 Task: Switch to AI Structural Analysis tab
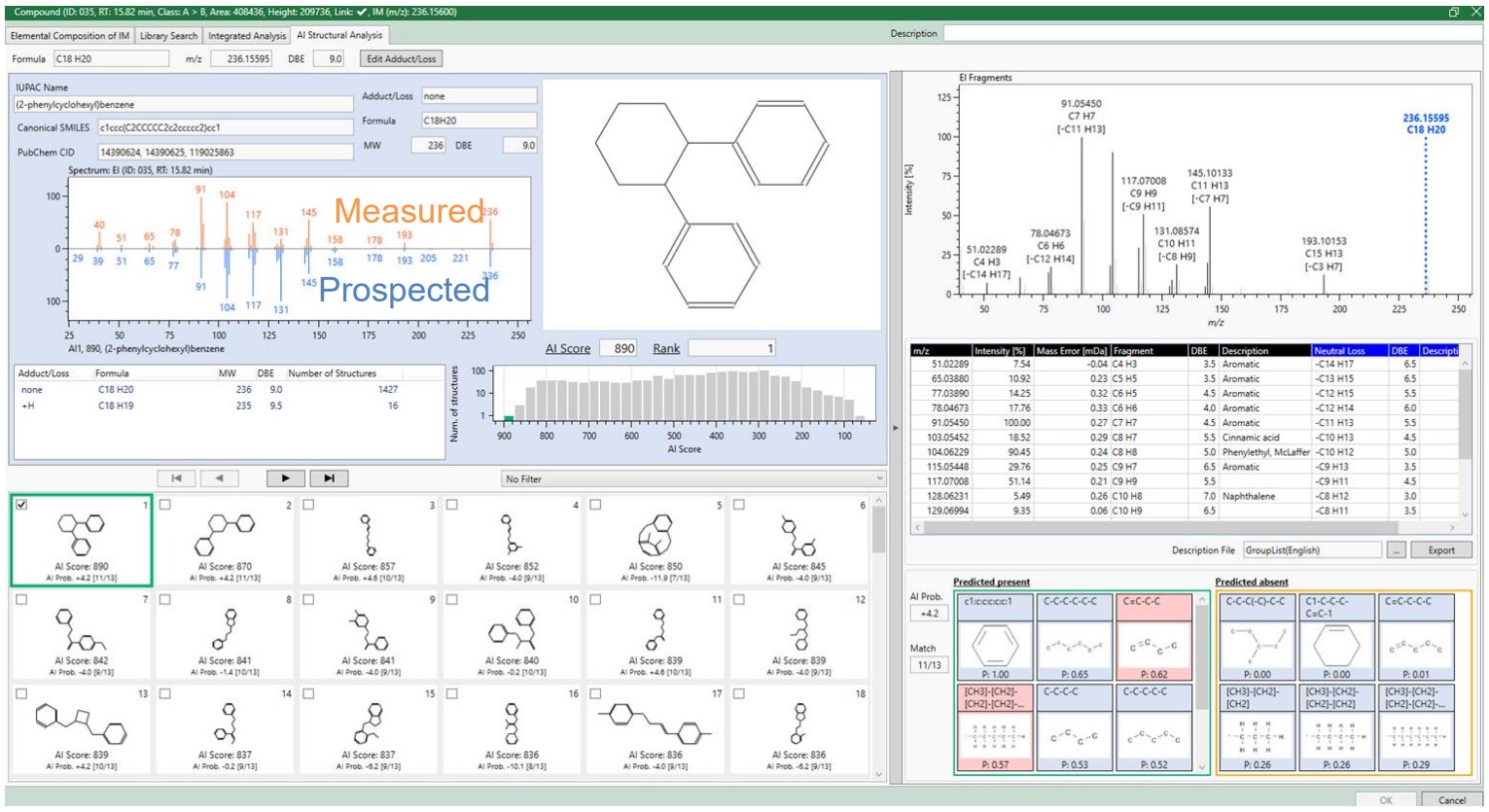coord(339,35)
